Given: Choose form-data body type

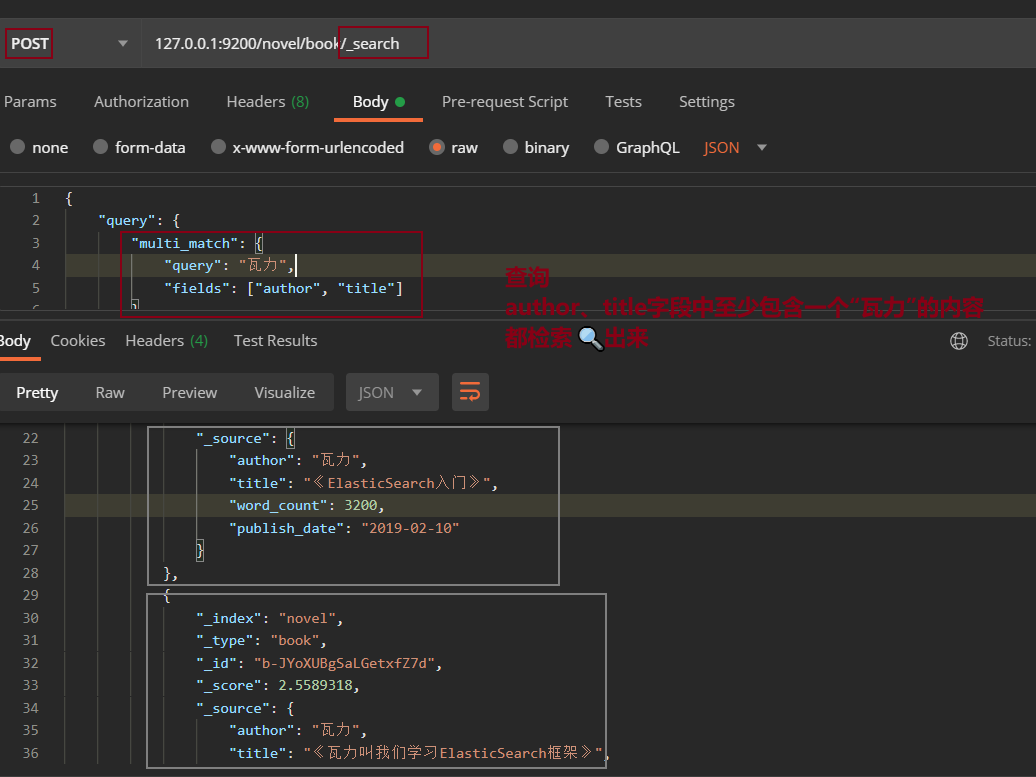Looking at the screenshot, I should point(139,147).
